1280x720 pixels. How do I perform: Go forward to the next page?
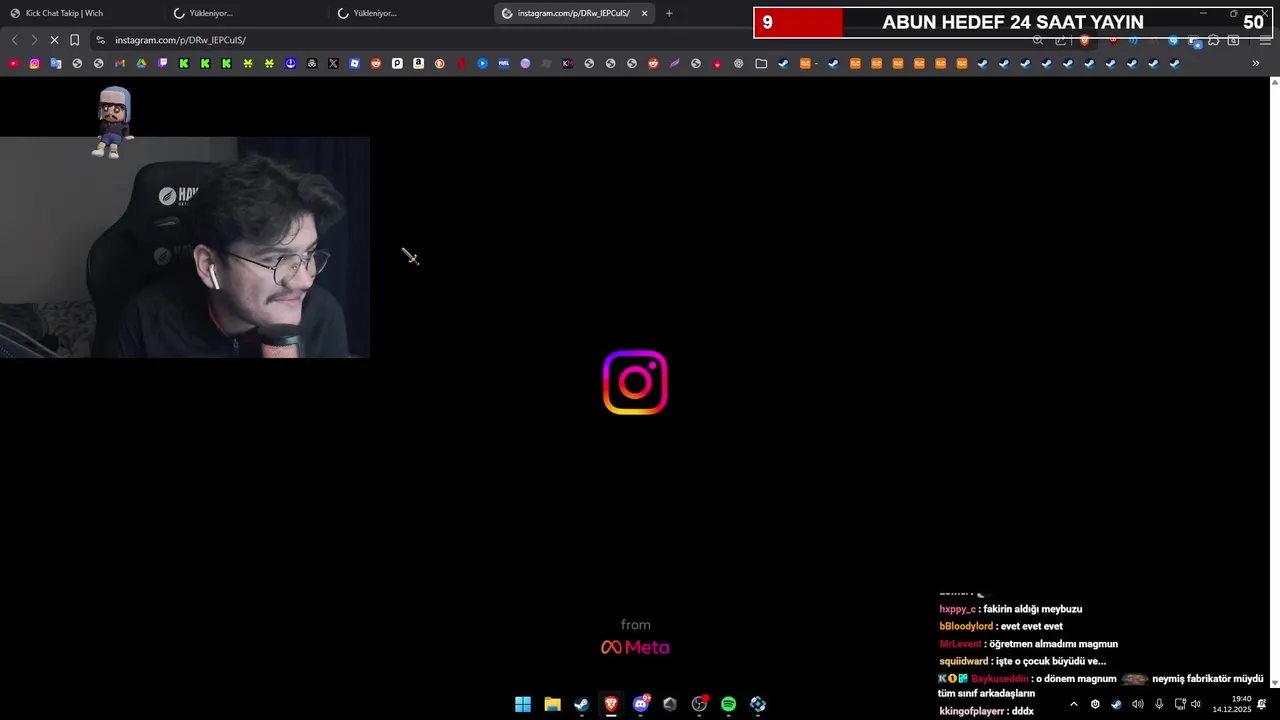coord(34,40)
